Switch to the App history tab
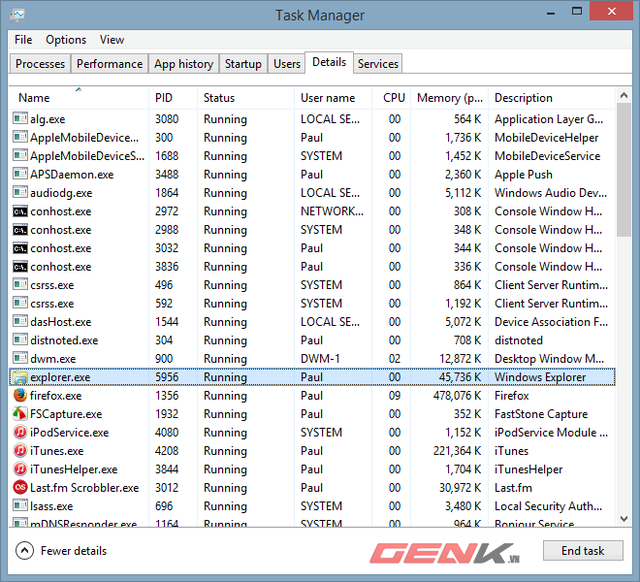The width and height of the screenshot is (640, 582). 184,64
